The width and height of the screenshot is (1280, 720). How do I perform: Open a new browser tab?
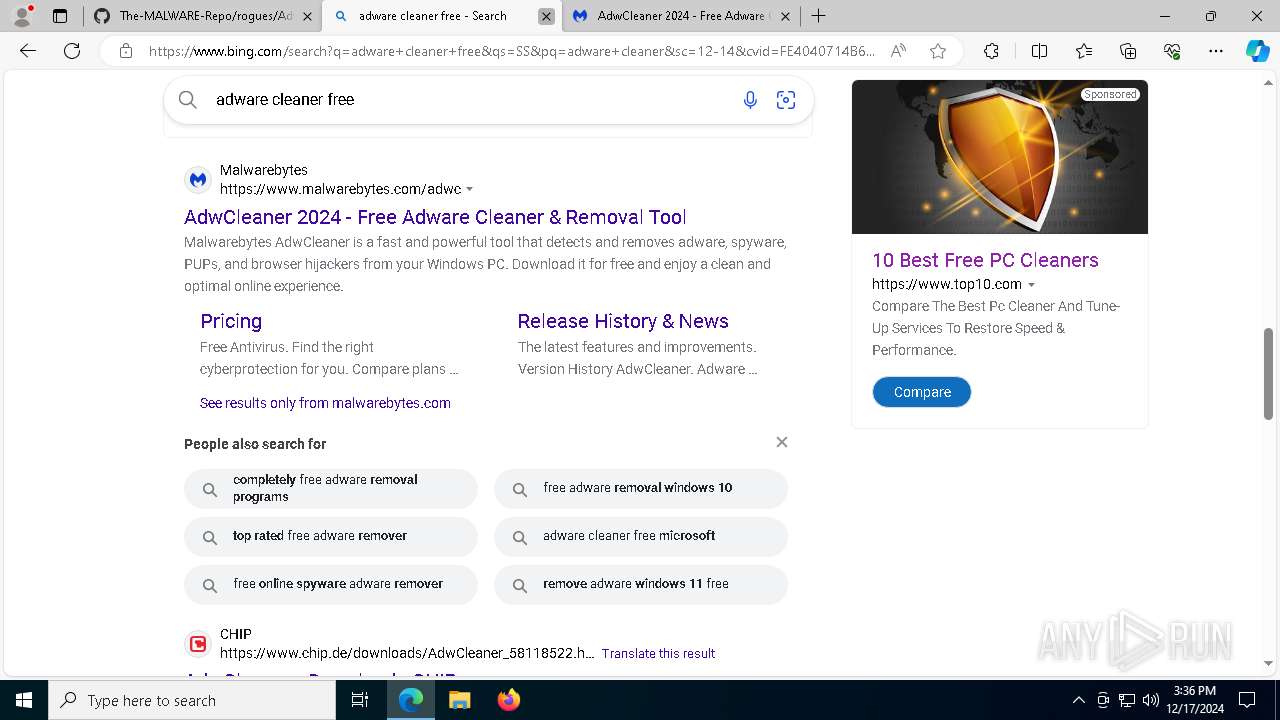818,16
